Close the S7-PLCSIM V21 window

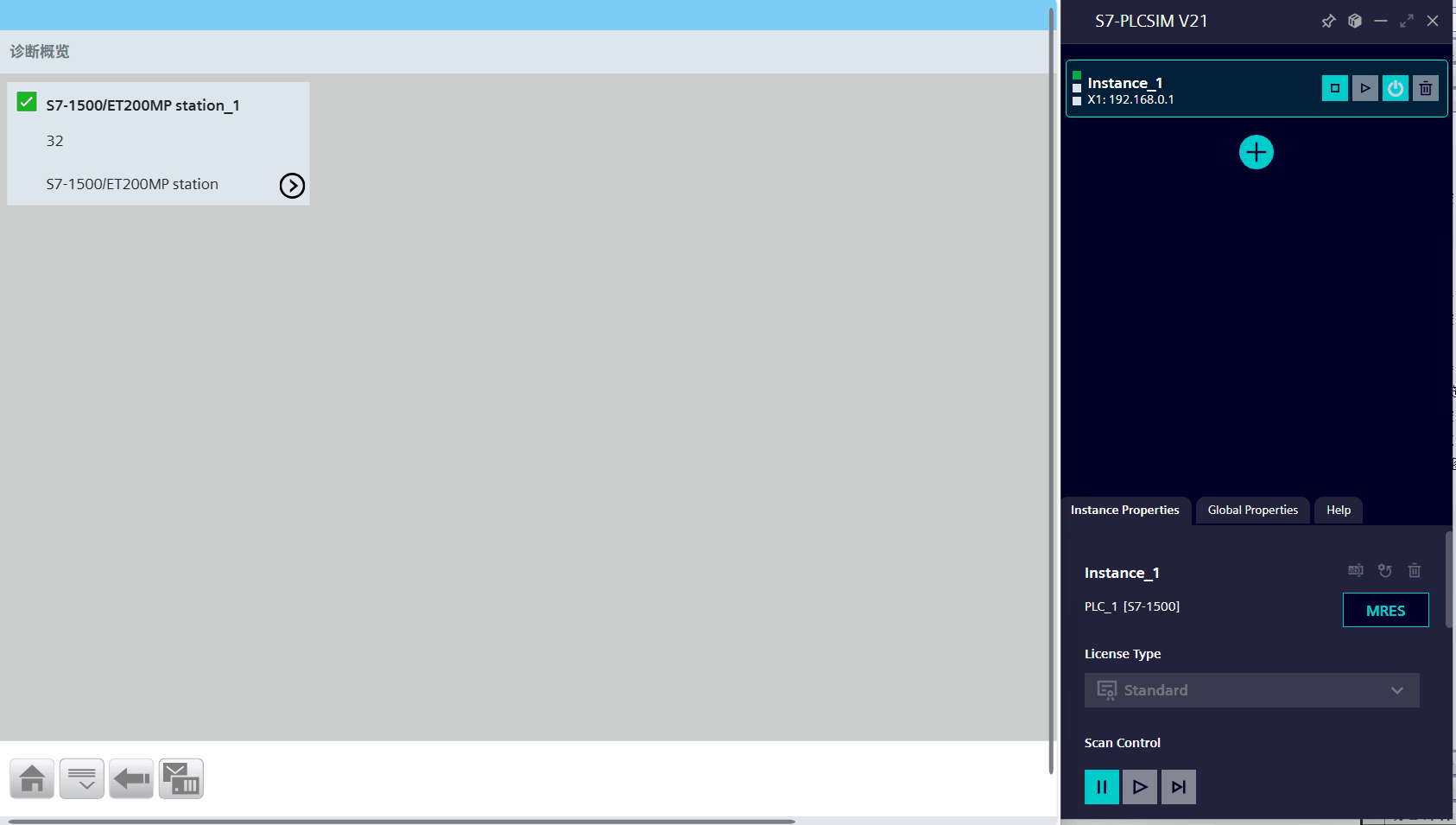click(1433, 21)
